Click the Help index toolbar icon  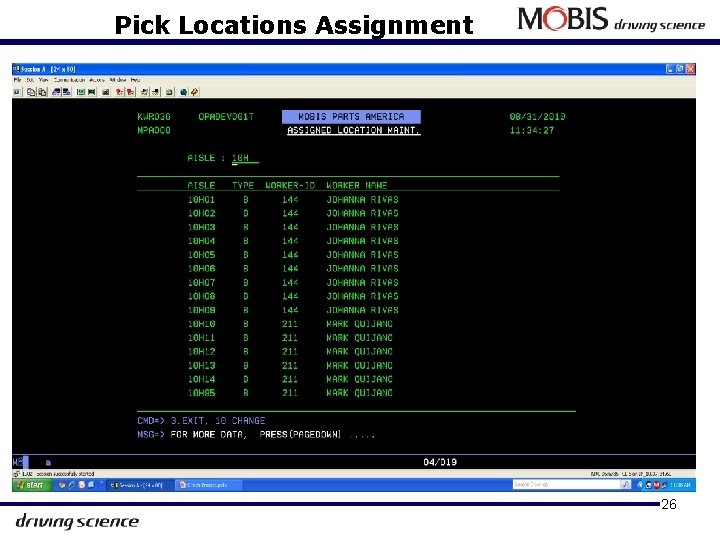pos(194,92)
